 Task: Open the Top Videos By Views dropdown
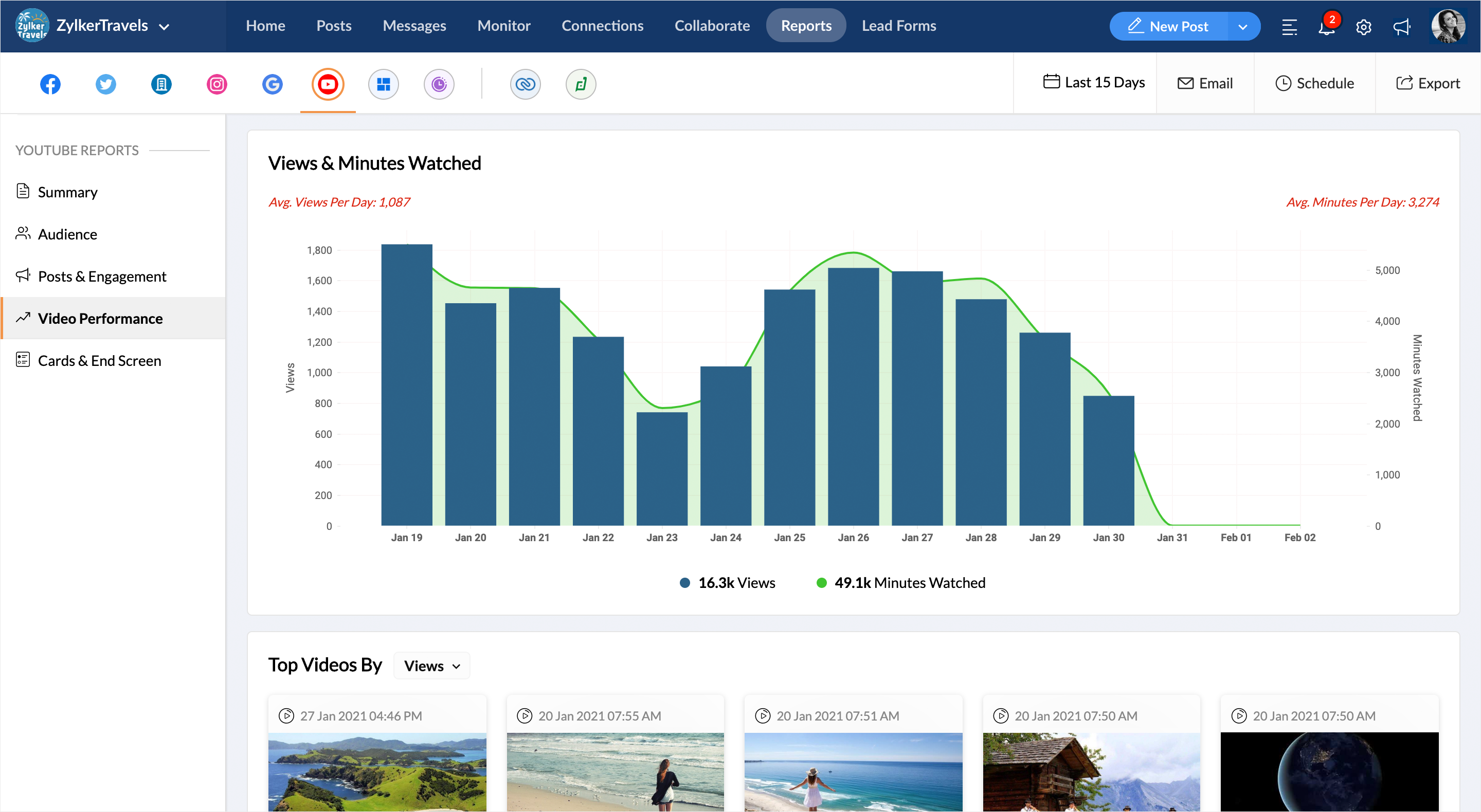click(x=432, y=666)
